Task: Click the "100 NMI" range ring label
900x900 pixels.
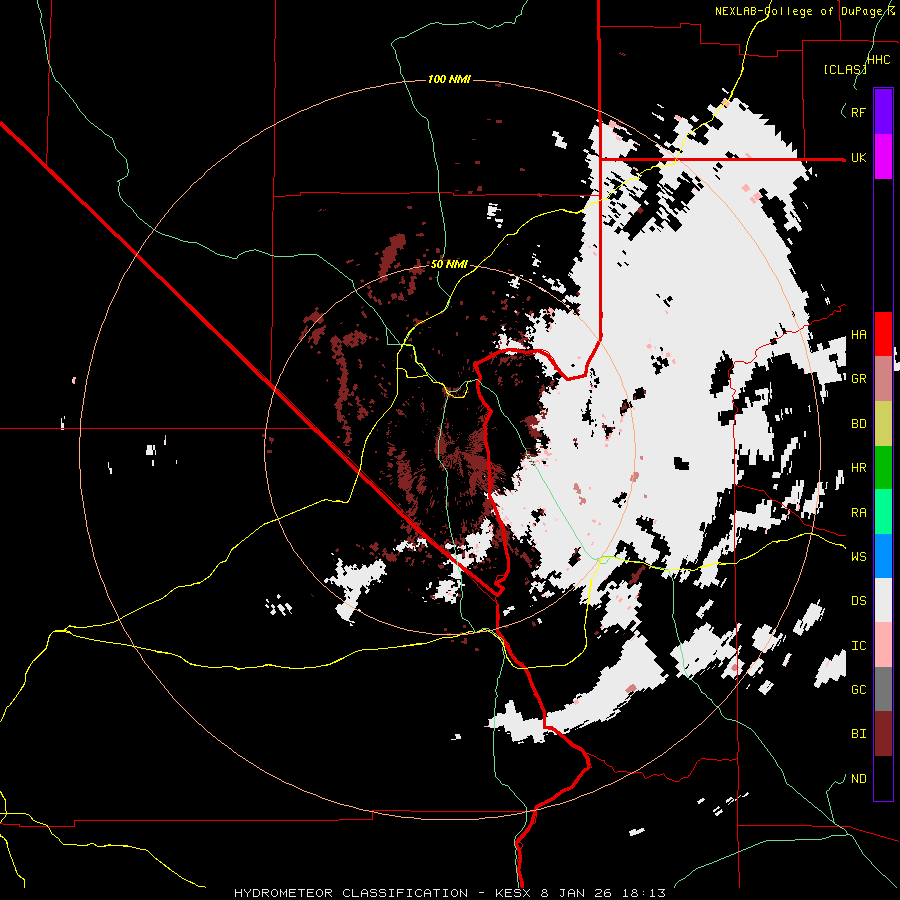Action: click(449, 79)
